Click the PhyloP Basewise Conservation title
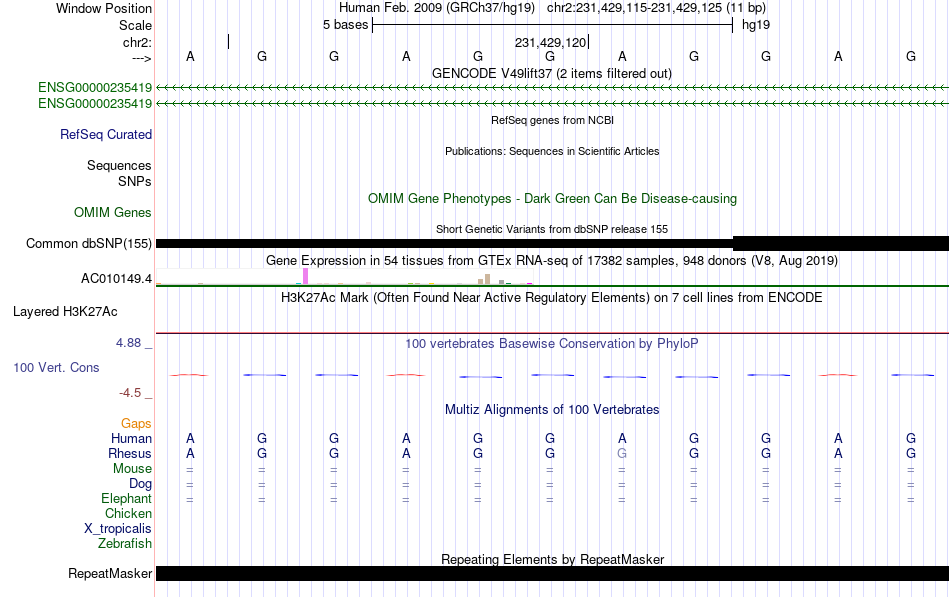Screen dimensions: 950x597 [552, 344]
